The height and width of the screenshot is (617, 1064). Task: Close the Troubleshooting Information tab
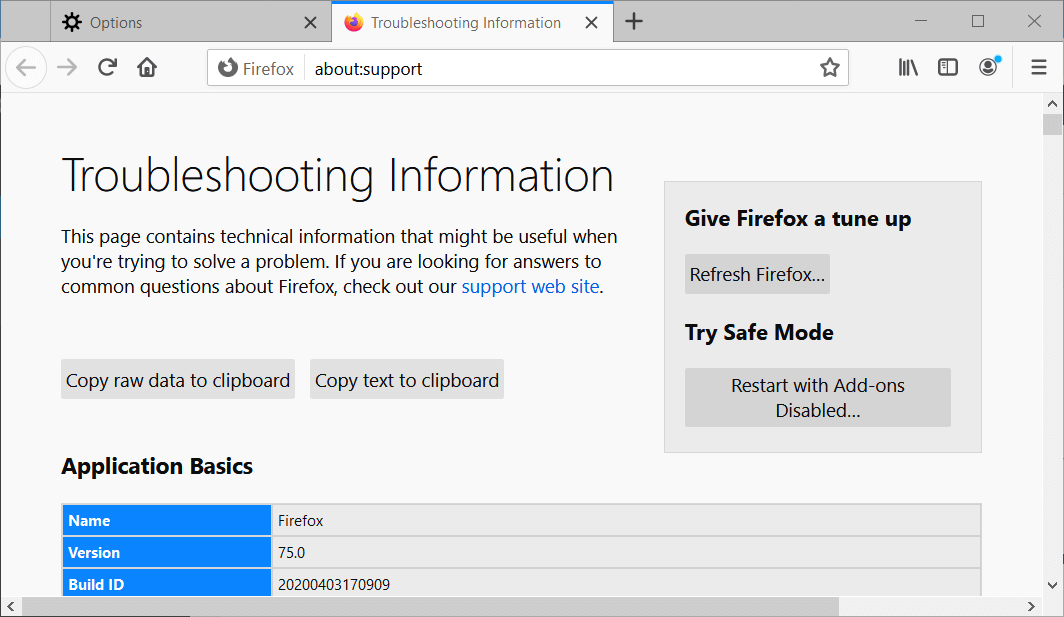591,22
